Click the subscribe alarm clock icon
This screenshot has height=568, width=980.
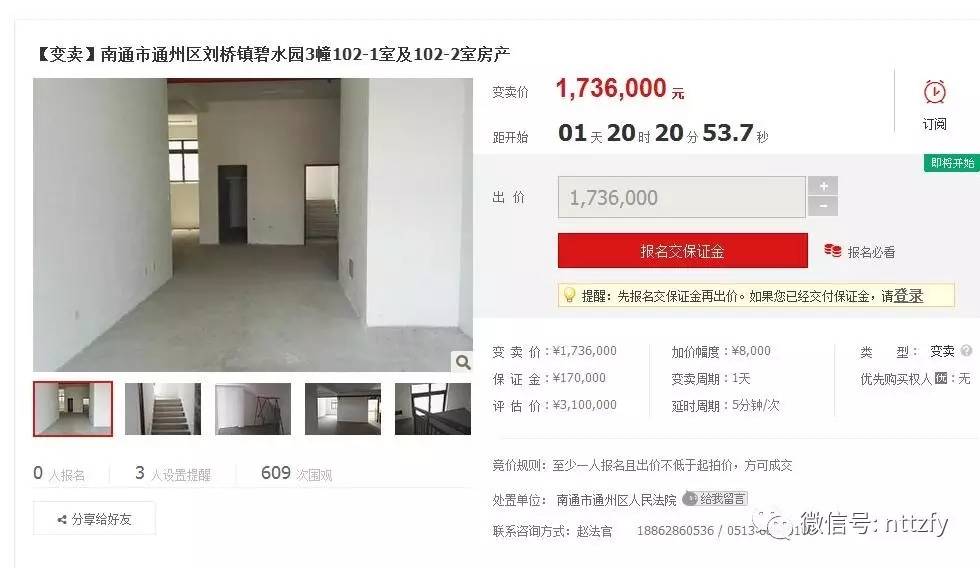point(934,92)
